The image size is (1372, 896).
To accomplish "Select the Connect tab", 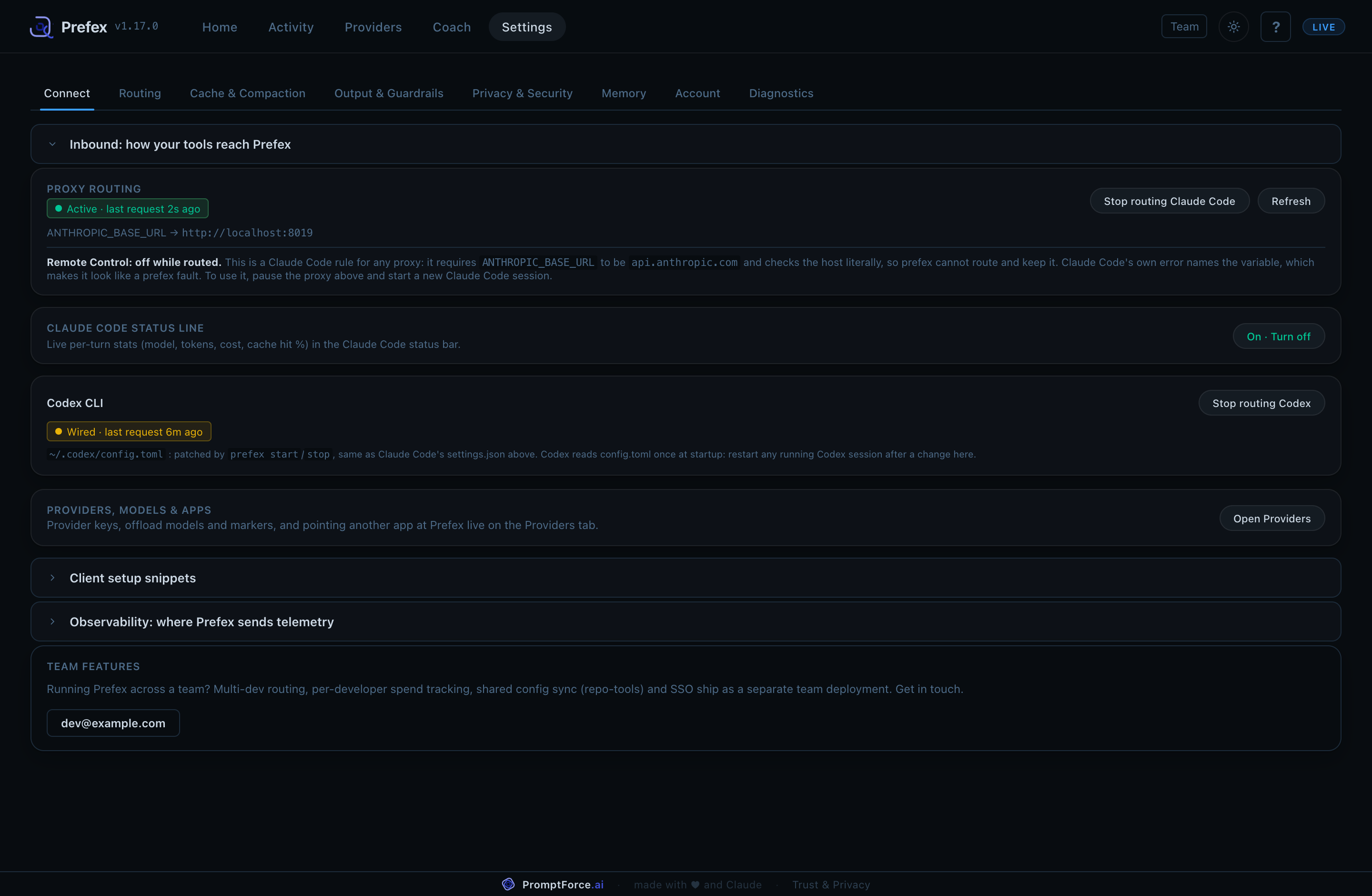I will (x=67, y=93).
